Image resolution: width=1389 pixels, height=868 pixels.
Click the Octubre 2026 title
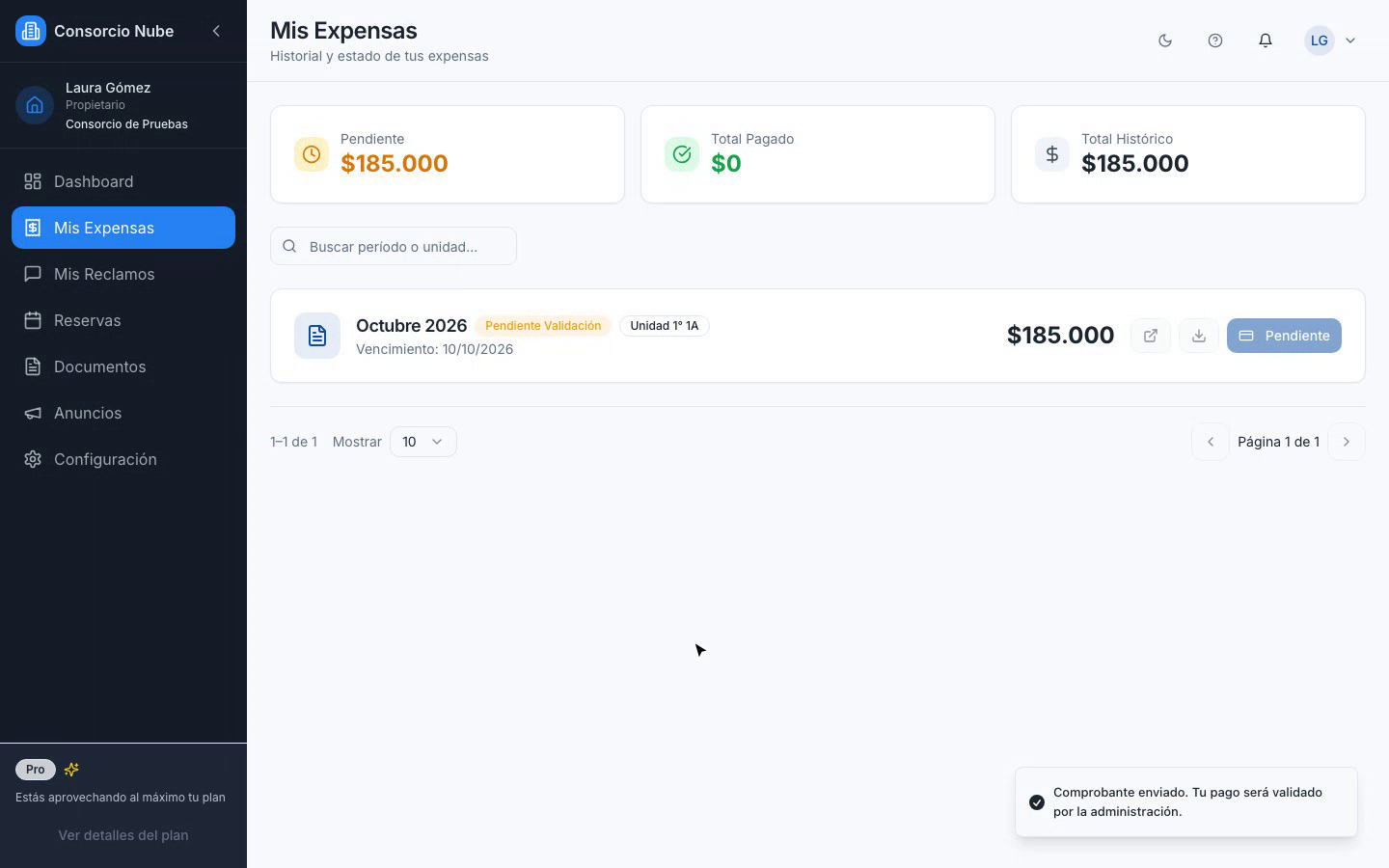[411, 326]
